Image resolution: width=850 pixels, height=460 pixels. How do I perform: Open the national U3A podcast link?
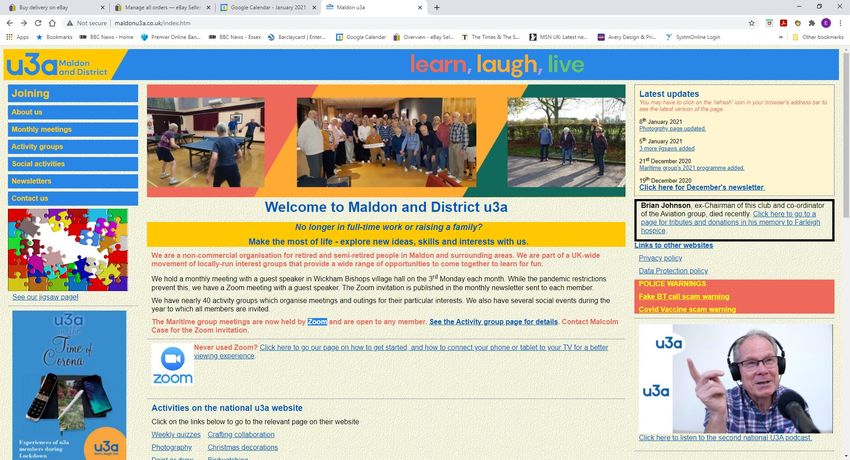[725, 438]
